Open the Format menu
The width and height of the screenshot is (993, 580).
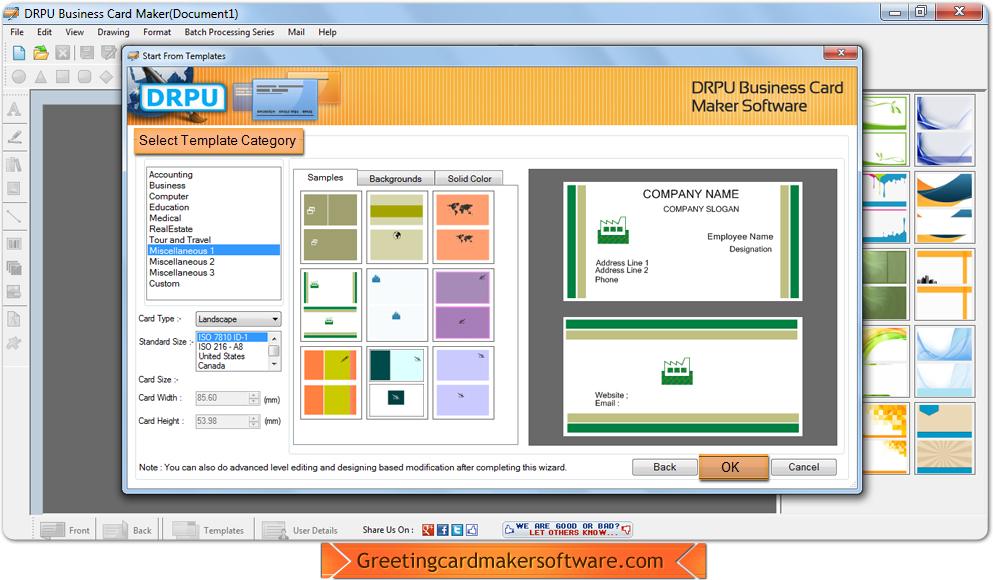(x=157, y=32)
